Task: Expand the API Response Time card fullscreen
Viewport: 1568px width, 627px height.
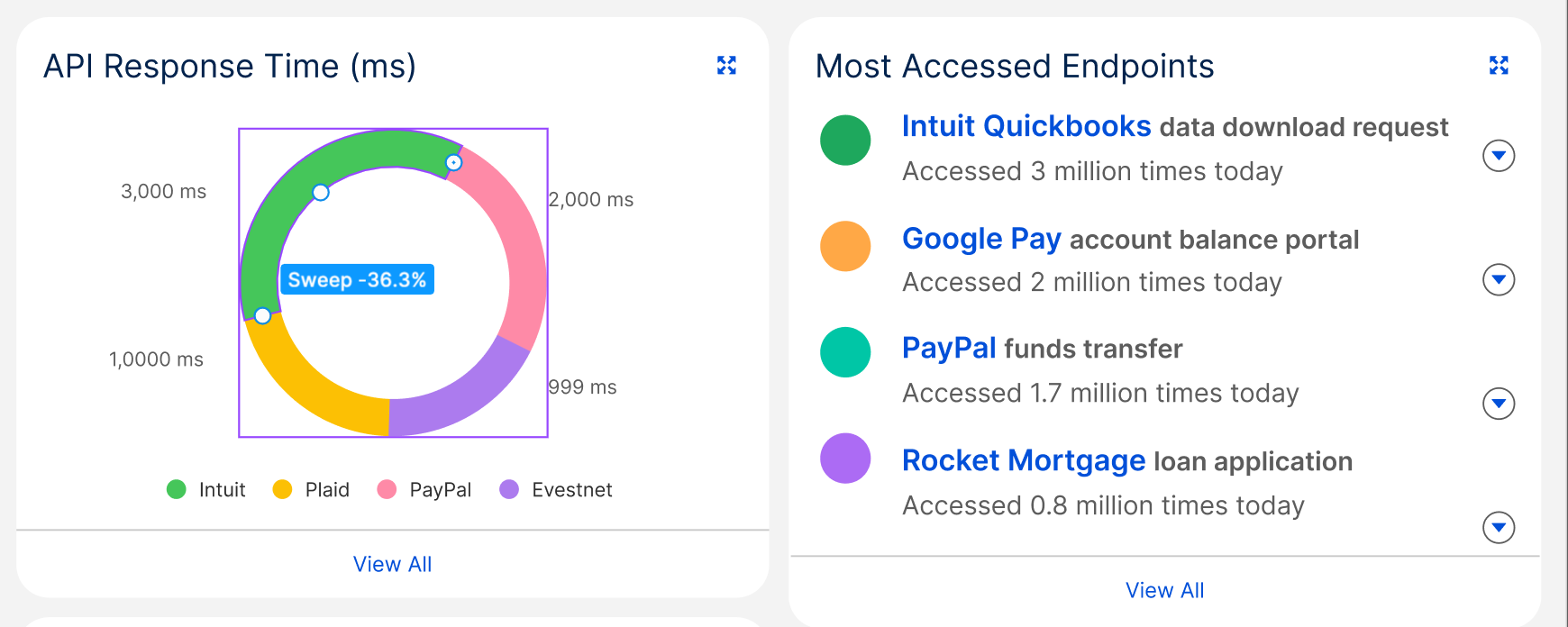Action: point(726,65)
